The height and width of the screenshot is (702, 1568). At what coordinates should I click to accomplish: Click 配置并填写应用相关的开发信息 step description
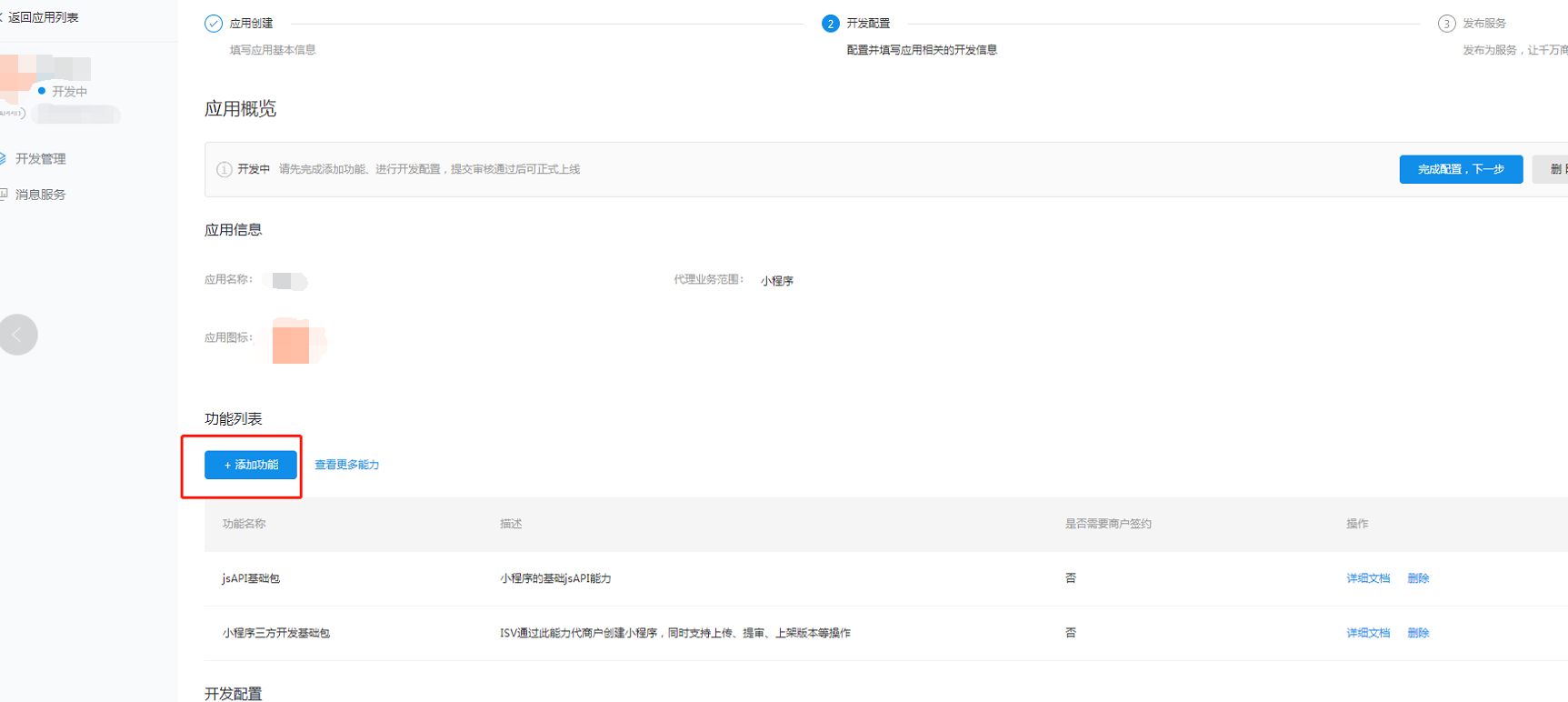[922, 50]
